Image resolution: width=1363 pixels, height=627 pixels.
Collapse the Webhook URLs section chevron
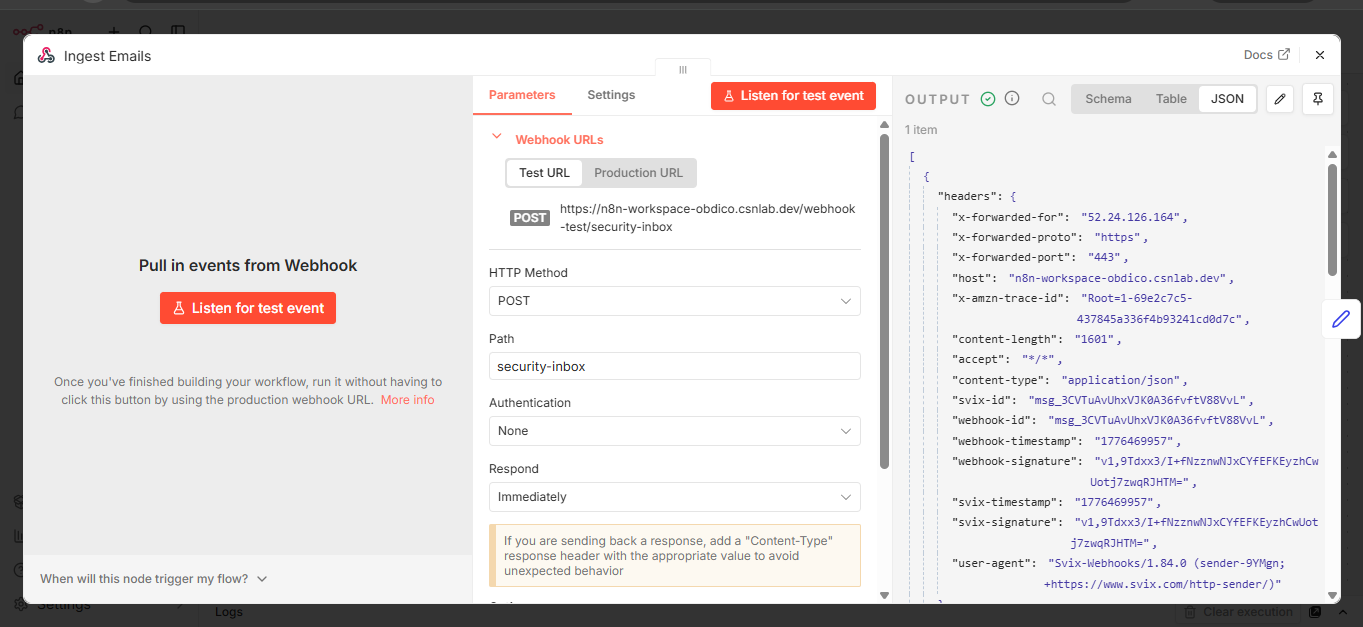click(x=496, y=138)
